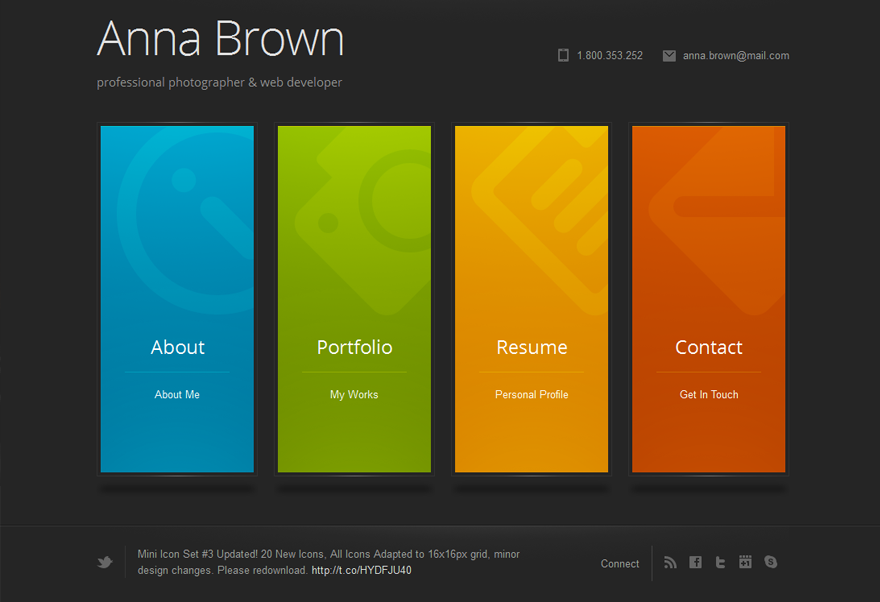
Task: Open the Skype contact icon
Action: tap(771, 562)
